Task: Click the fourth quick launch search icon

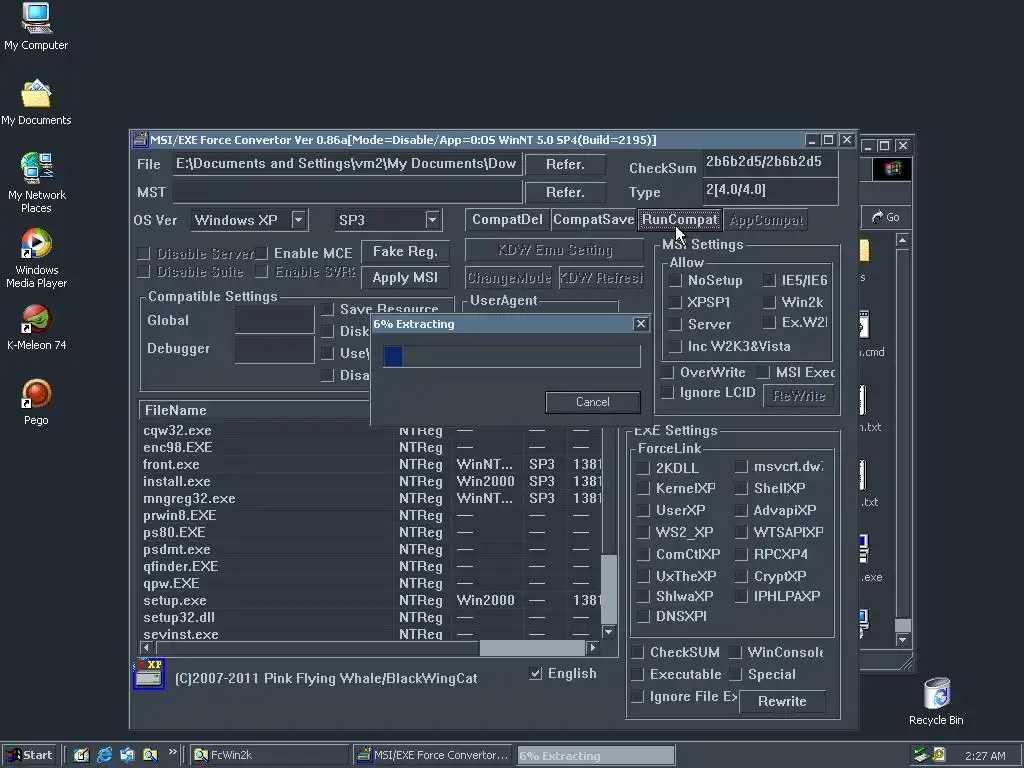Action: pos(150,755)
